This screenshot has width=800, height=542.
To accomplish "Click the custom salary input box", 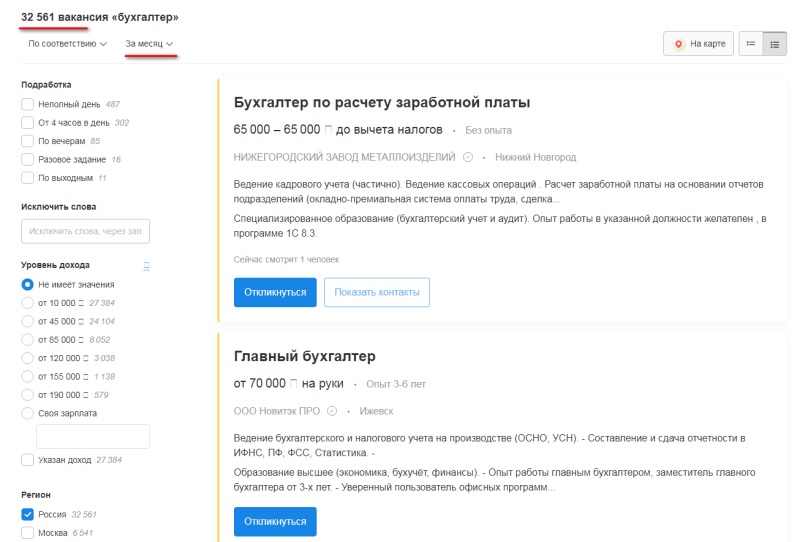I will 93,436.
